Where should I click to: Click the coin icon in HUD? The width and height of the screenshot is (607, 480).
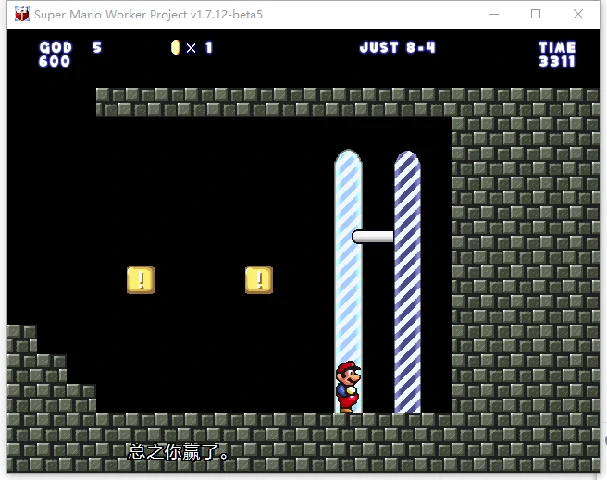175,48
